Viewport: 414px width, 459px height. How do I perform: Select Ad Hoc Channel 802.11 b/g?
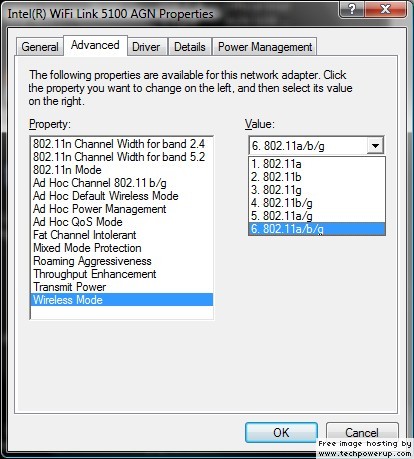pyautogui.click(x=122, y=183)
